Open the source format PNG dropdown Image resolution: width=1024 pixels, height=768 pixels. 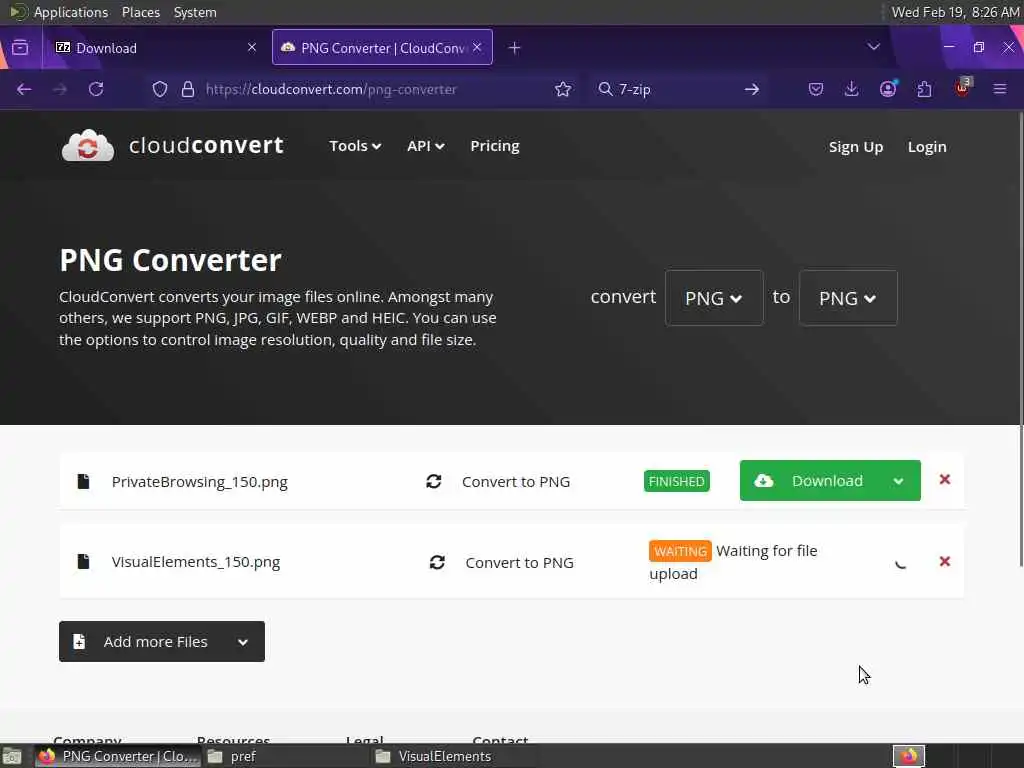click(714, 298)
